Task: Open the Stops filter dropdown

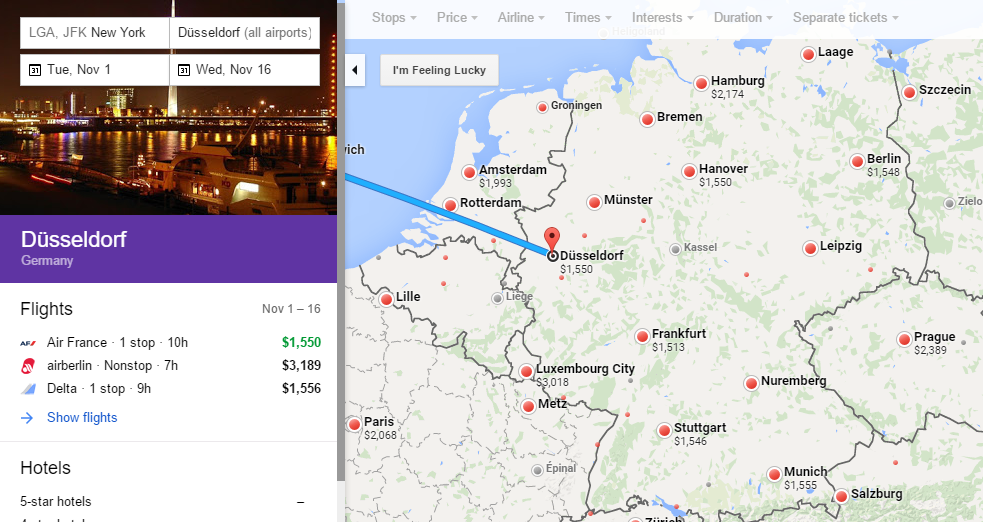Action: tap(394, 17)
